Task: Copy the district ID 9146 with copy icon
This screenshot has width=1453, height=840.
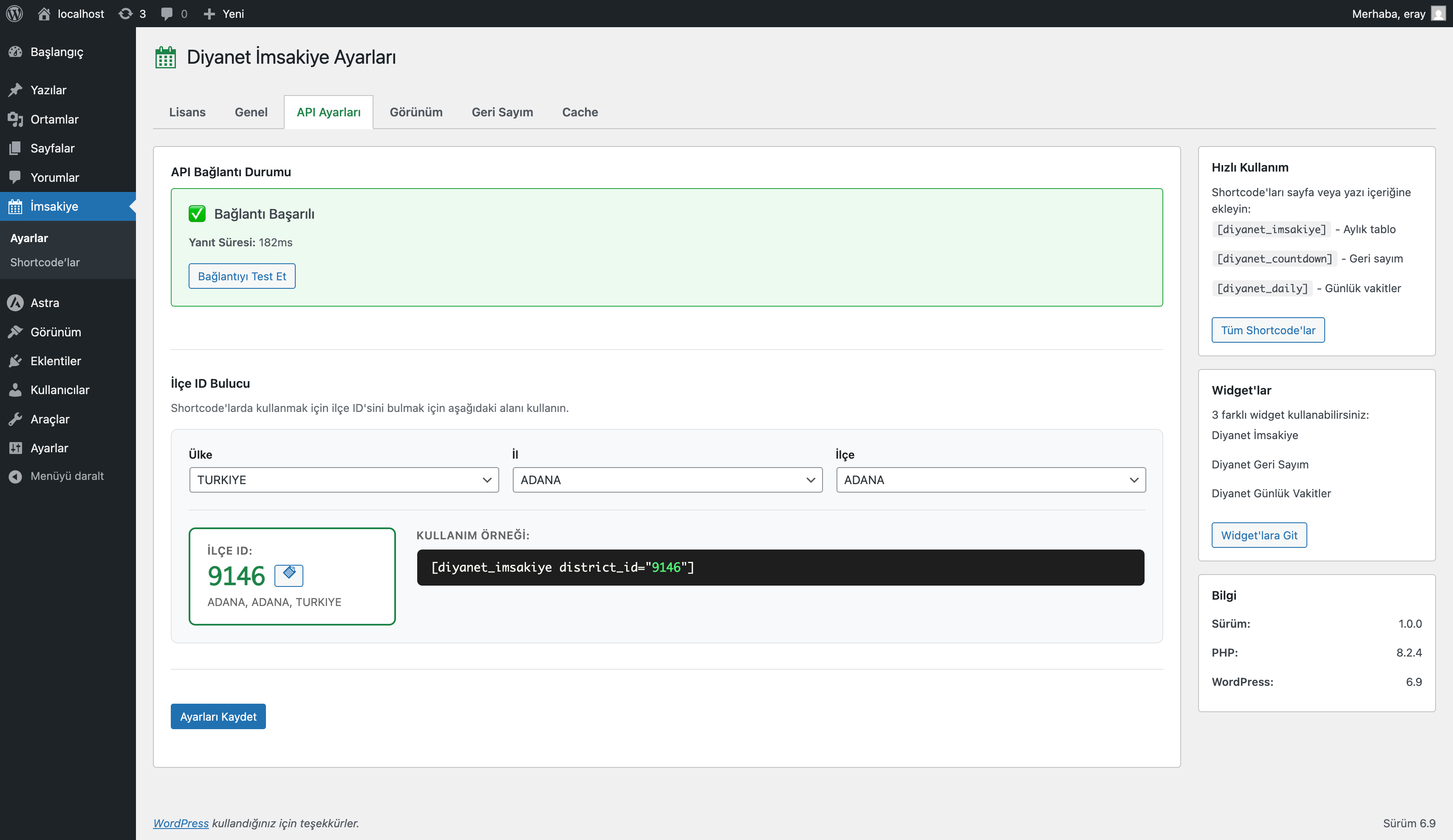Action: pos(289,575)
